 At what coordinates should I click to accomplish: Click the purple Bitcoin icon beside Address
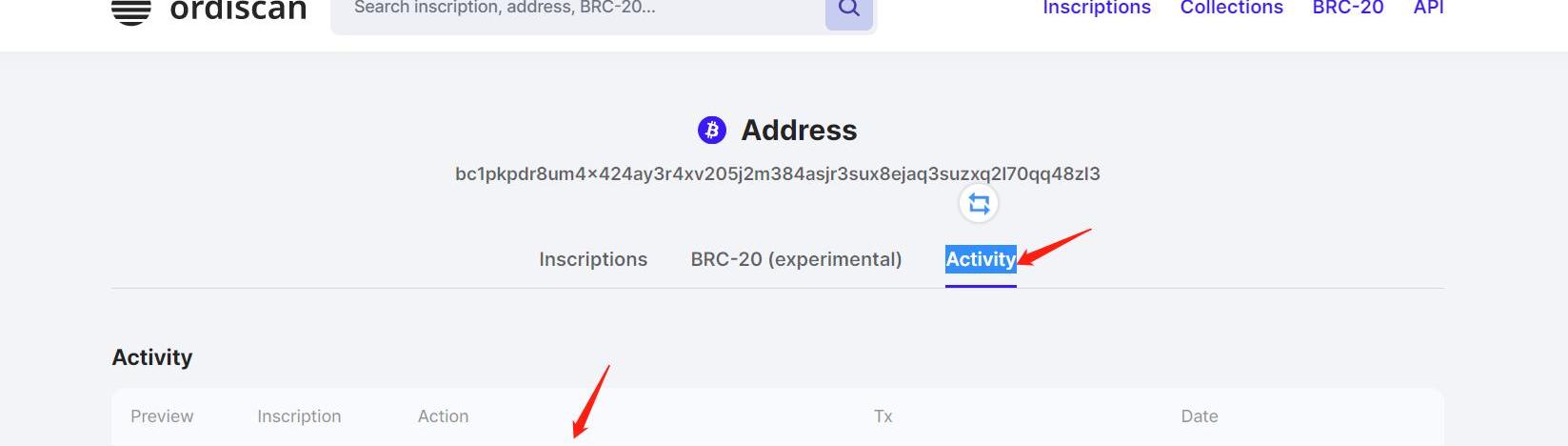coord(712,130)
